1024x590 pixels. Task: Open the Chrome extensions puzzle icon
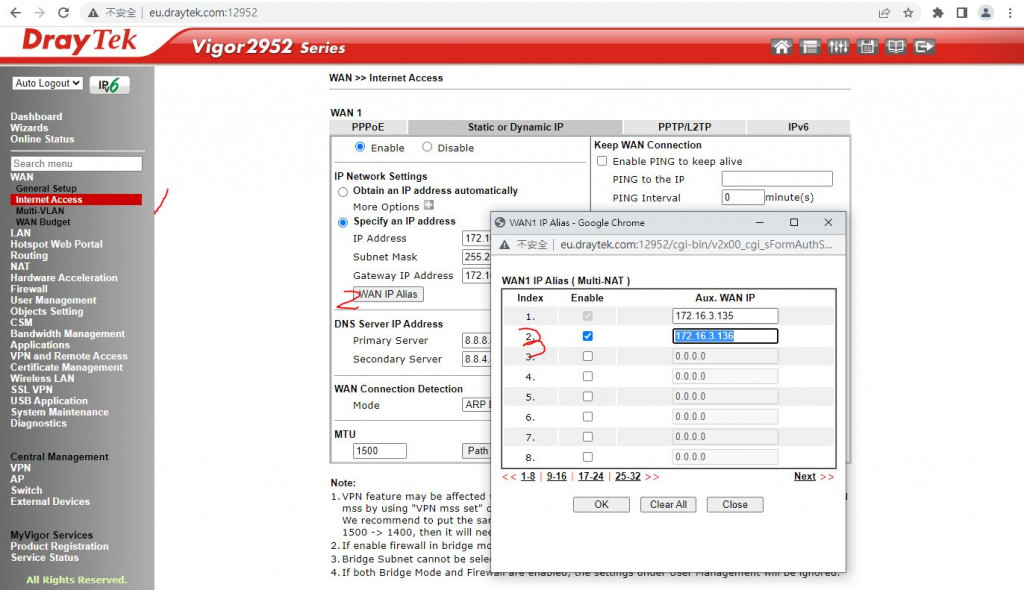pos(938,12)
